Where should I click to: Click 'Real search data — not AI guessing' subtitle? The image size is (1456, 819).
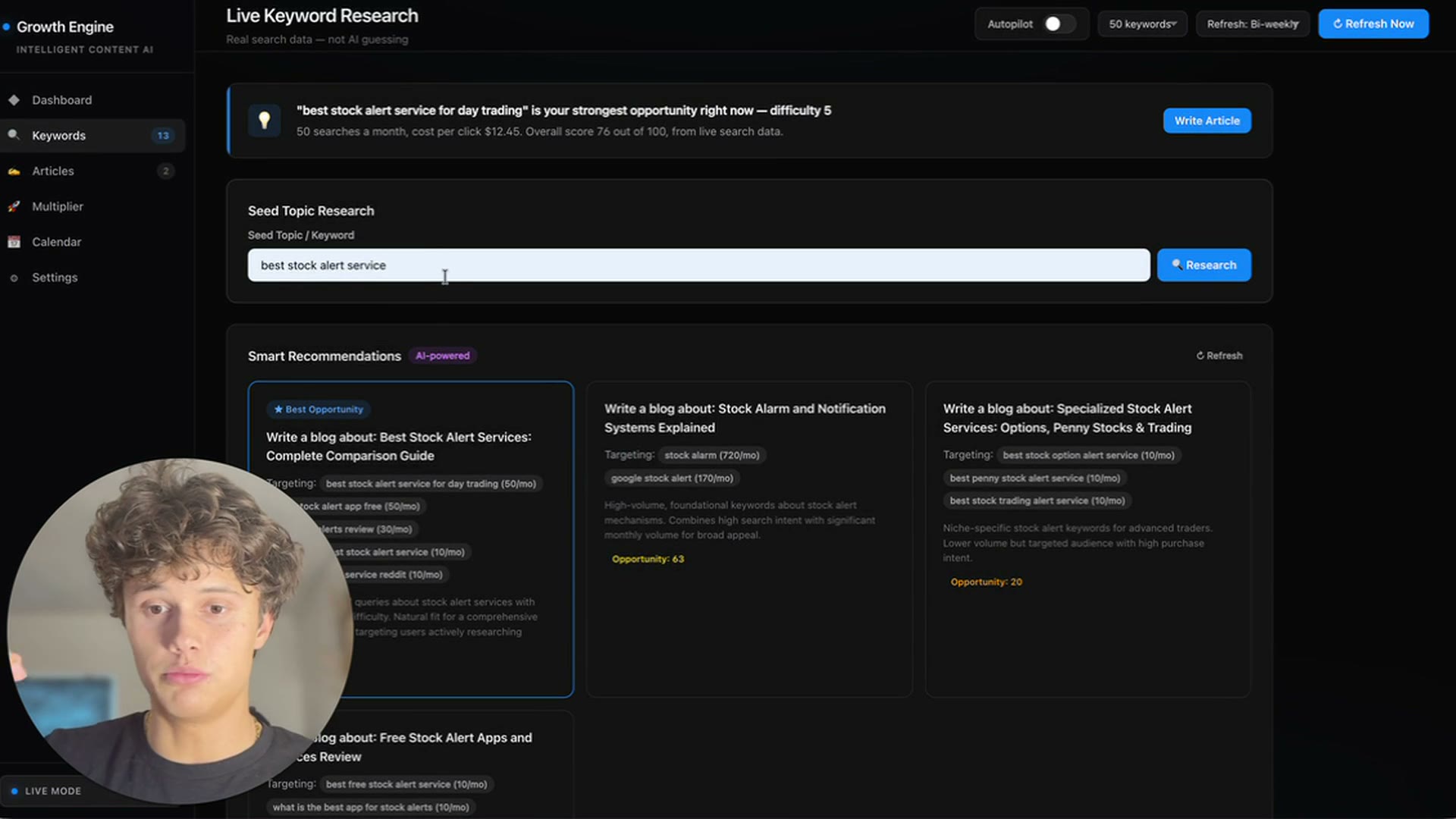click(317, 39)
